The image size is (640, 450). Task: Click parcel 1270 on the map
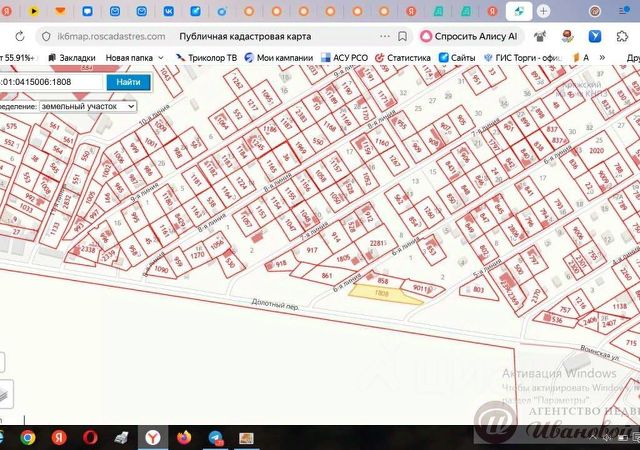pyautogui.click(x=197, y=255)
